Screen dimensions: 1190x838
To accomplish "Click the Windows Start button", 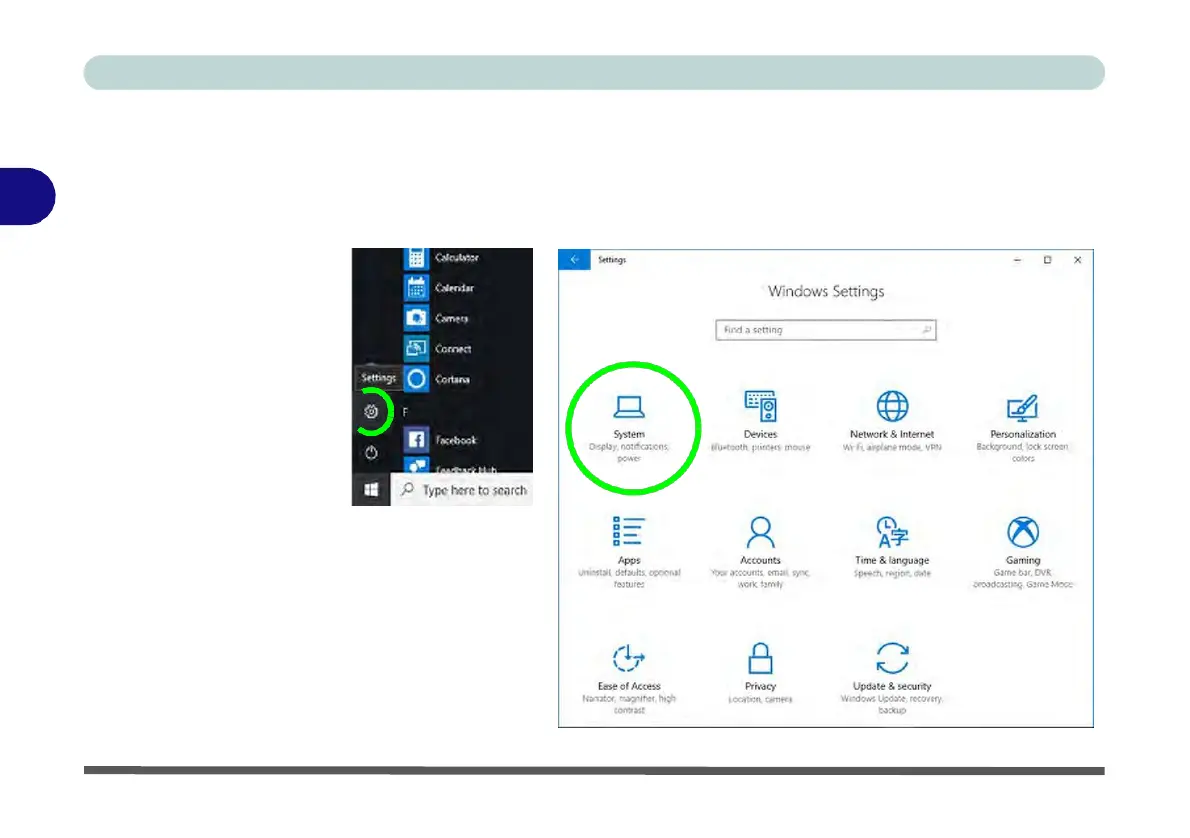I will click(x=371, y=490).
